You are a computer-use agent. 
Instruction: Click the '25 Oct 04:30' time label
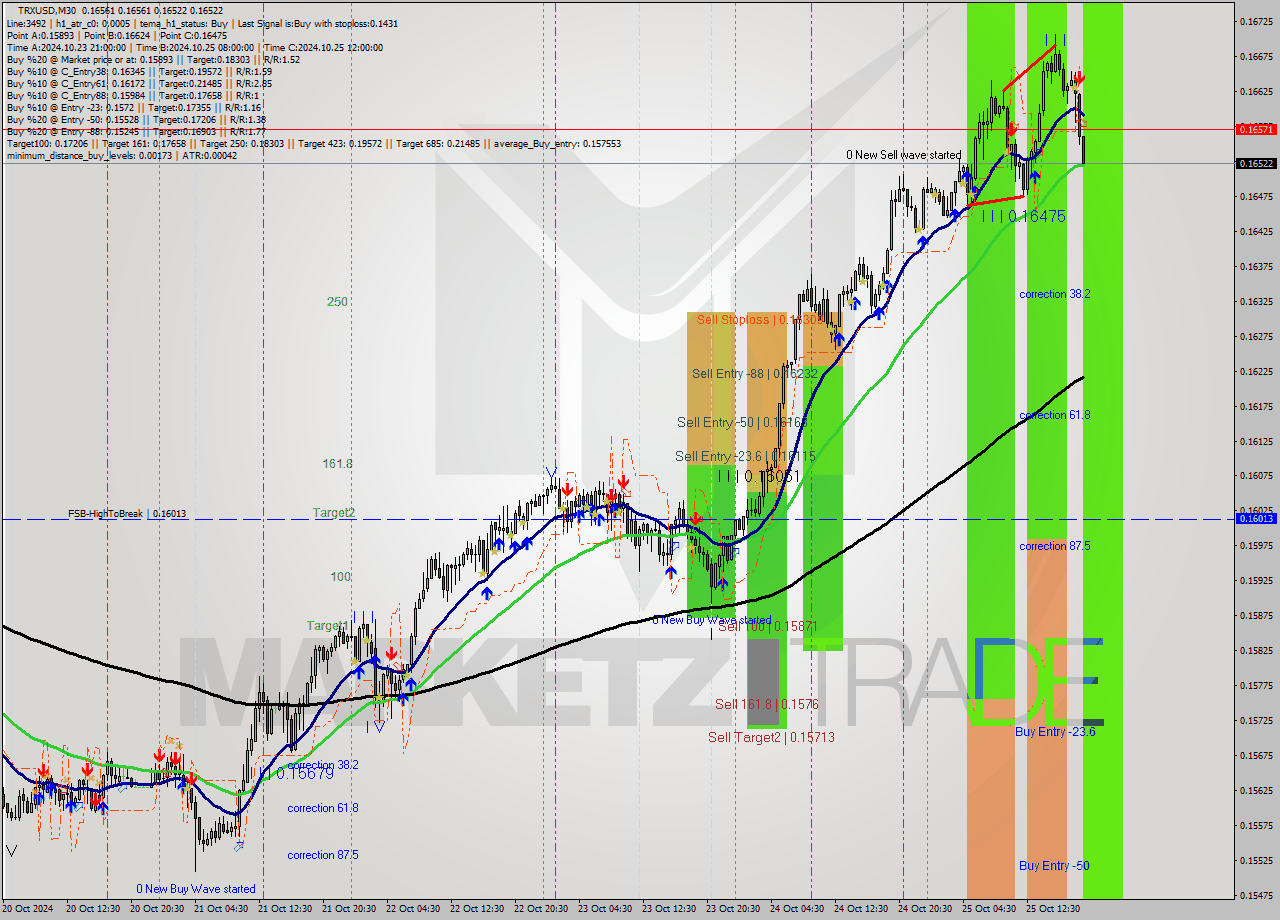click(x=989, y=909)
